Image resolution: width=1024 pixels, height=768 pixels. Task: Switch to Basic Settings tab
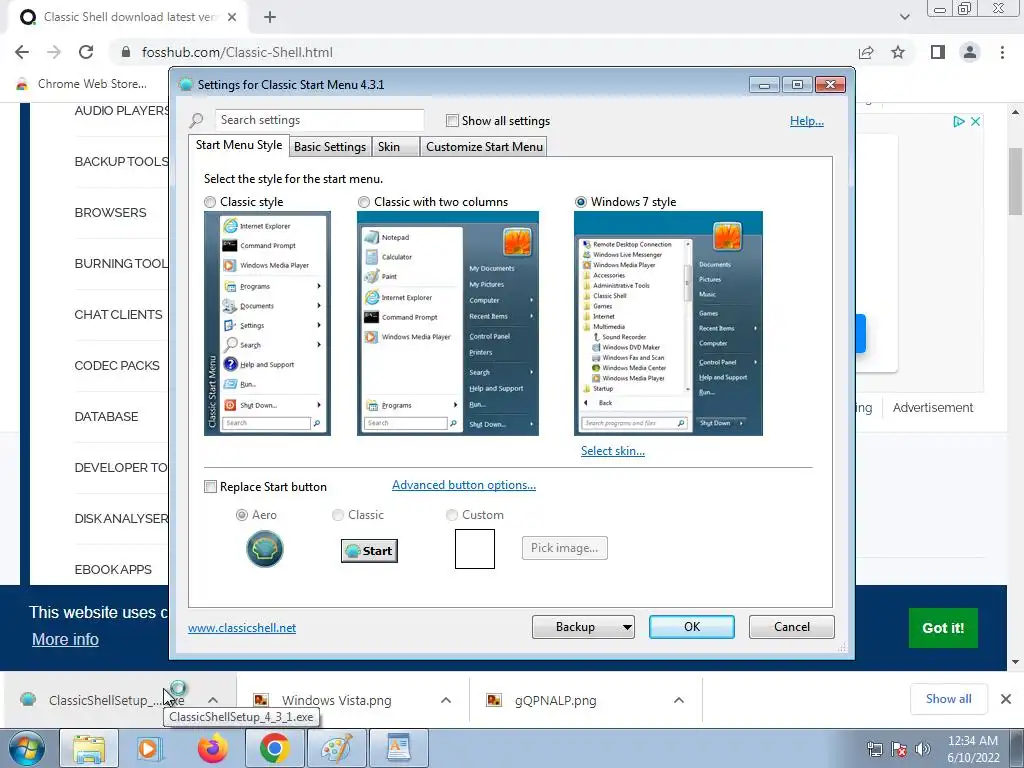pos(330,147)
